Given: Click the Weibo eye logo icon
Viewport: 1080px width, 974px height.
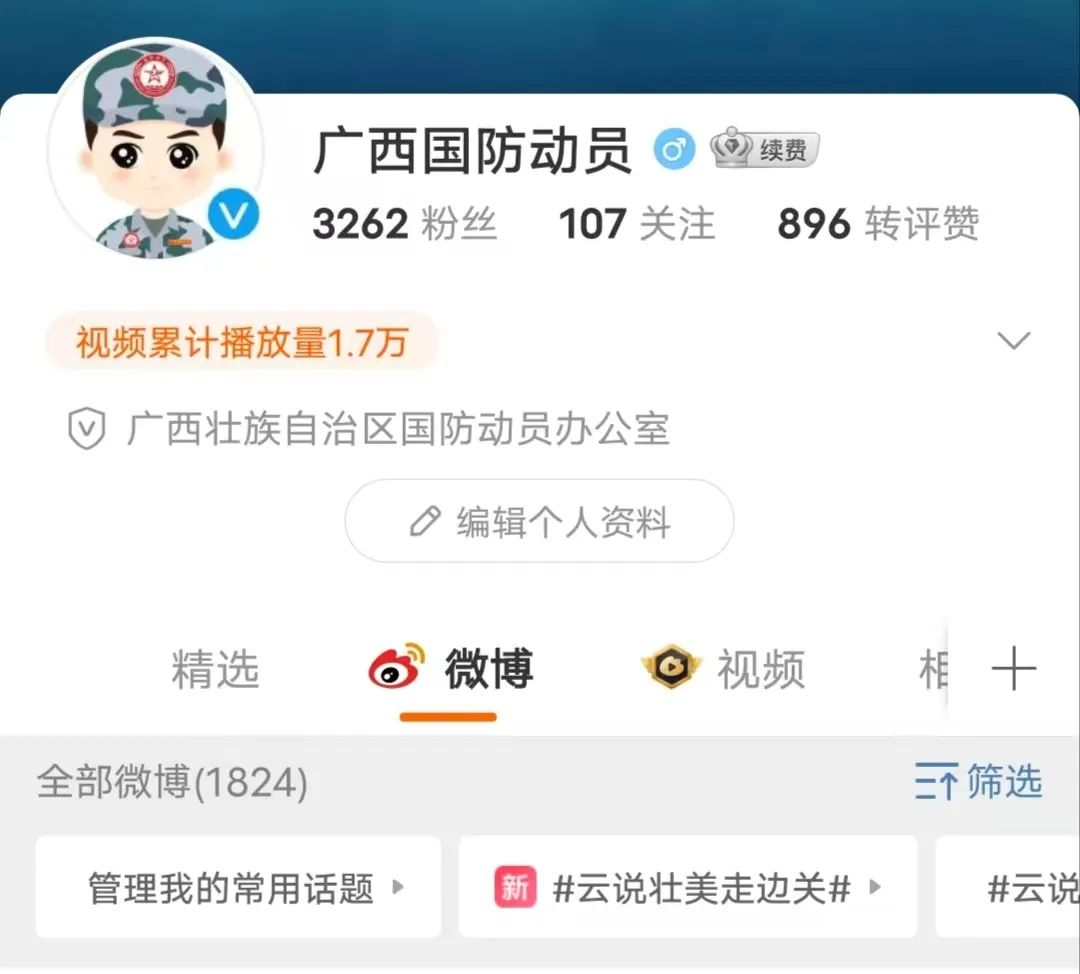Looking at the screenshot, I should 396,666.
